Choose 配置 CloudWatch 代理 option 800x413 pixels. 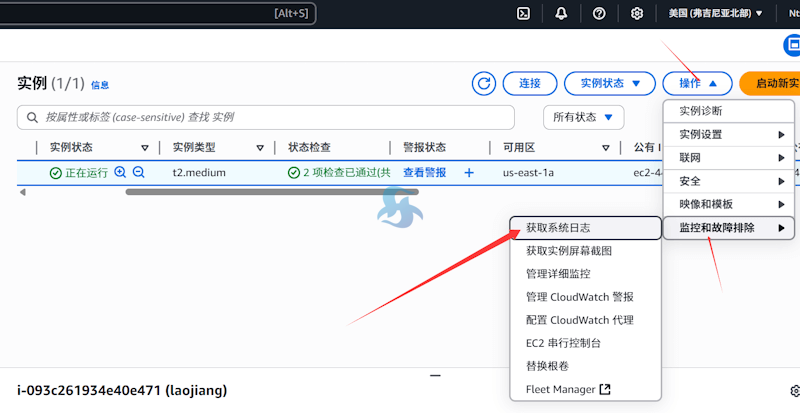coord(586,320)
